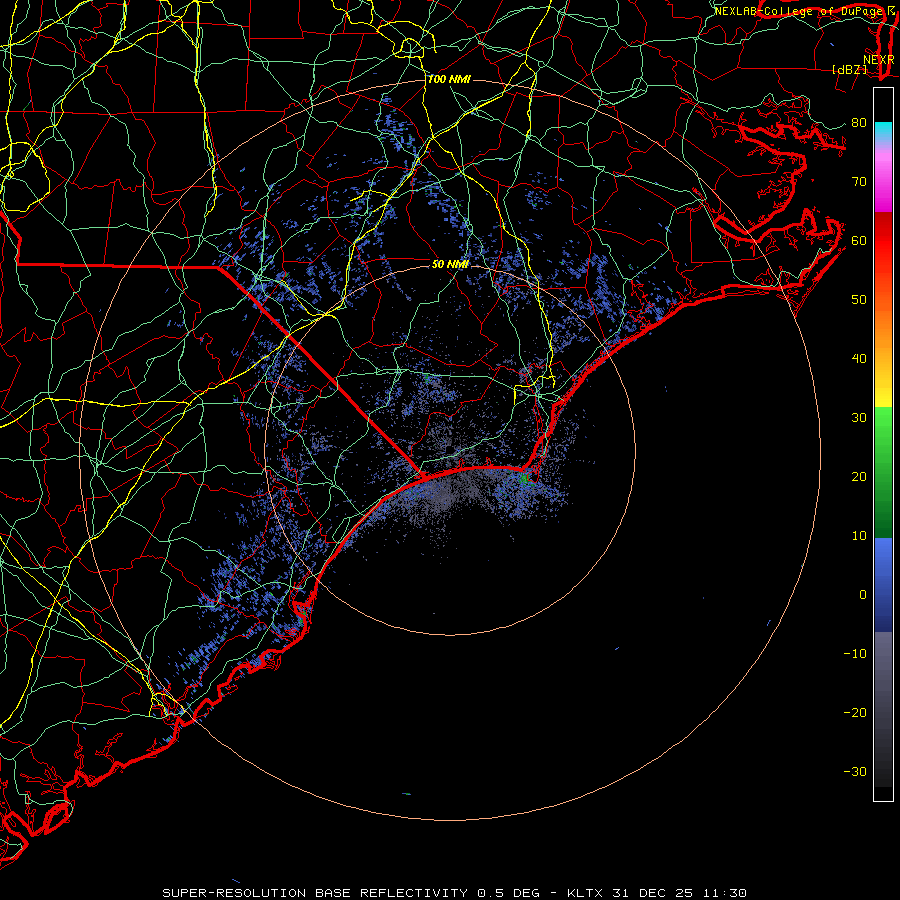Click the 30 value on the dBZ scale
The image size is (900, 900).
(859, 417)
